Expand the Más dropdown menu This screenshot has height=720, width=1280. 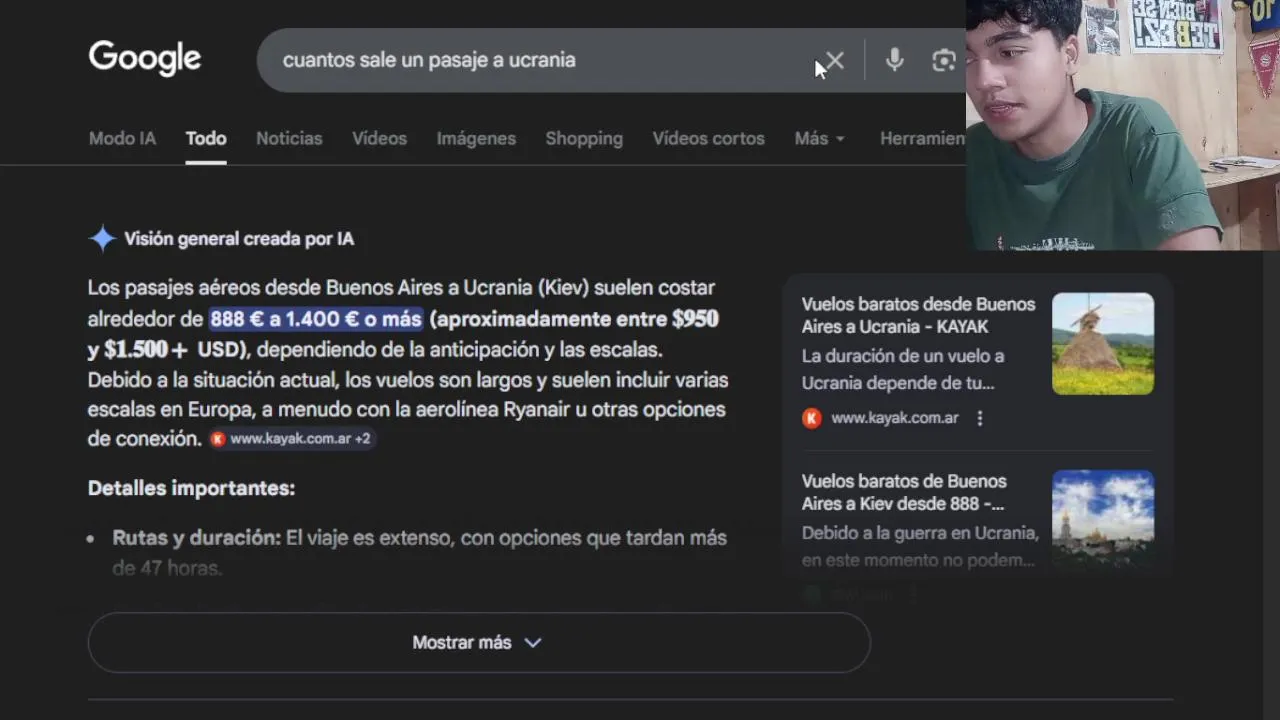point(820,139)
